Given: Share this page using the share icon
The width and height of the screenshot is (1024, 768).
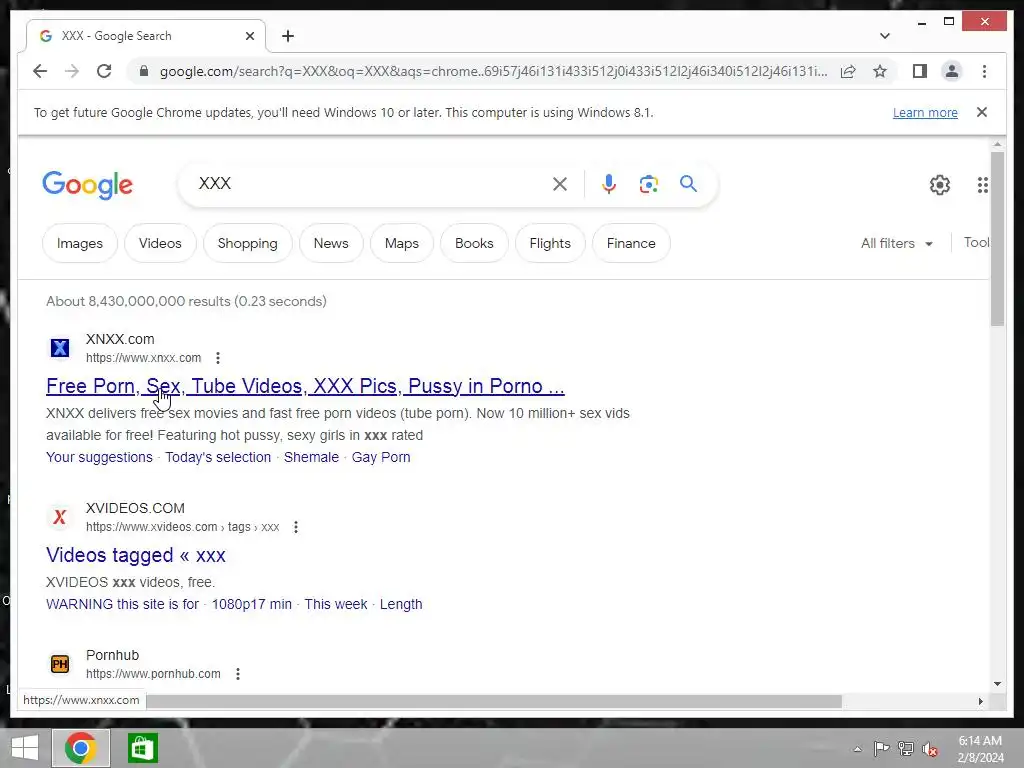Looking at the screenshot, I should [848, 71].
